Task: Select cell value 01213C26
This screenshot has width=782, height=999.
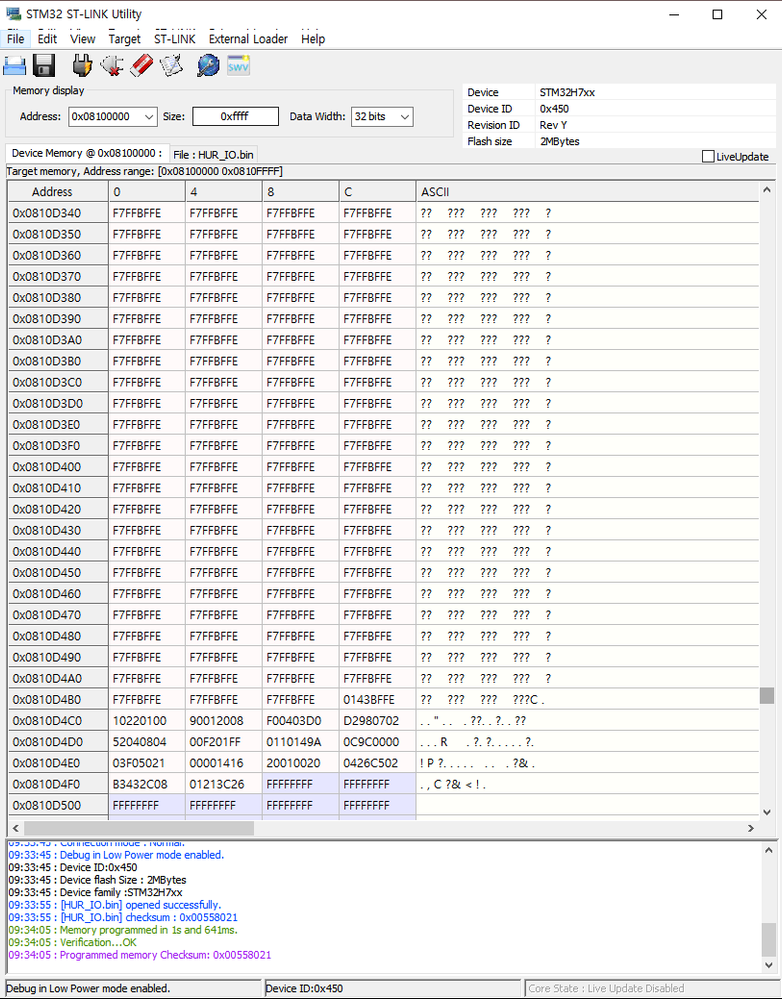Action: 224,784
